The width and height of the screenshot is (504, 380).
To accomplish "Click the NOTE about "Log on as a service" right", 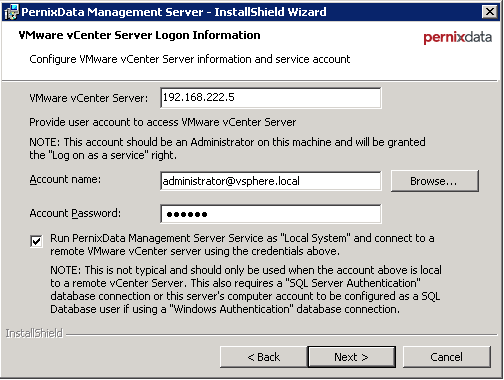I will (227, 149).
